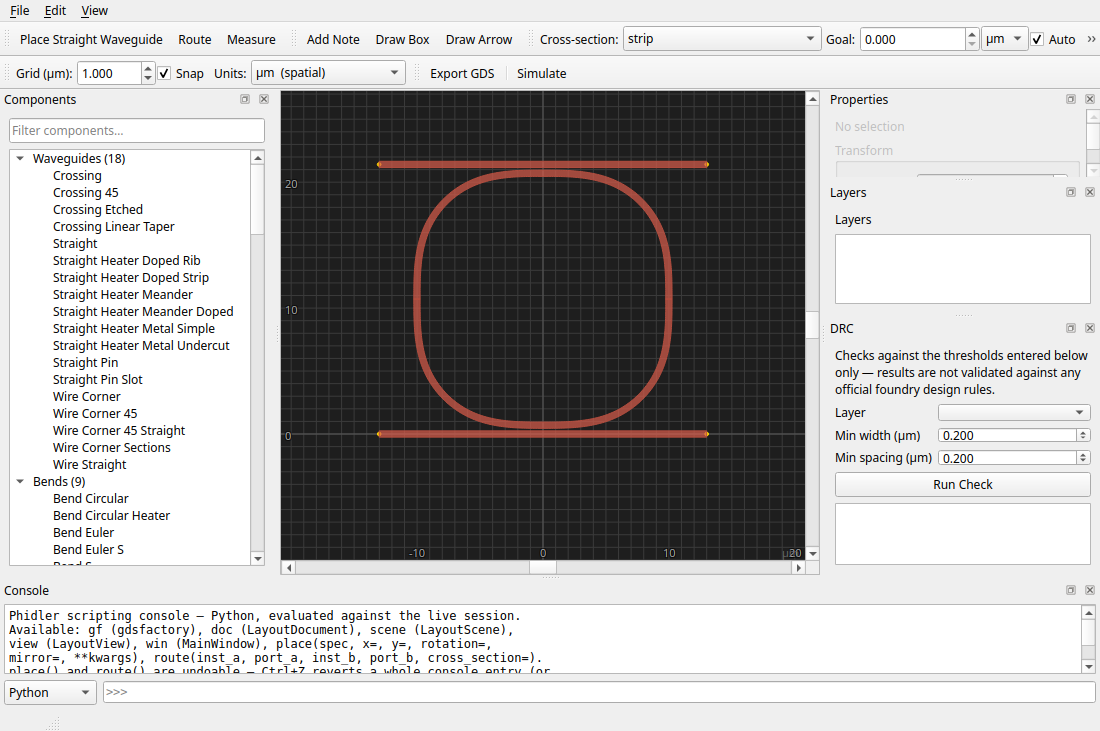
Task: Select the top straight waveguide on canvas
Action: (x=542, y=164)
